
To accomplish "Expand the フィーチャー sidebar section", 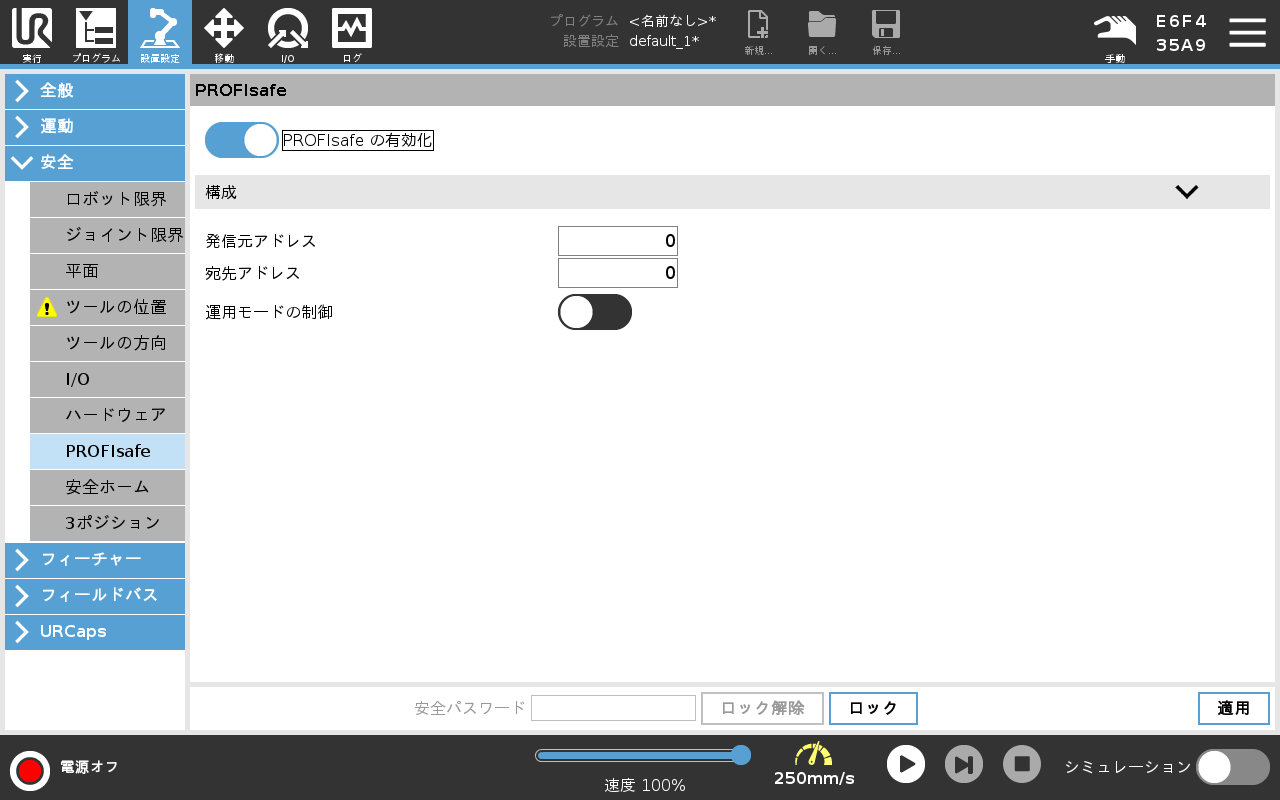I will [x=95, y=559].
